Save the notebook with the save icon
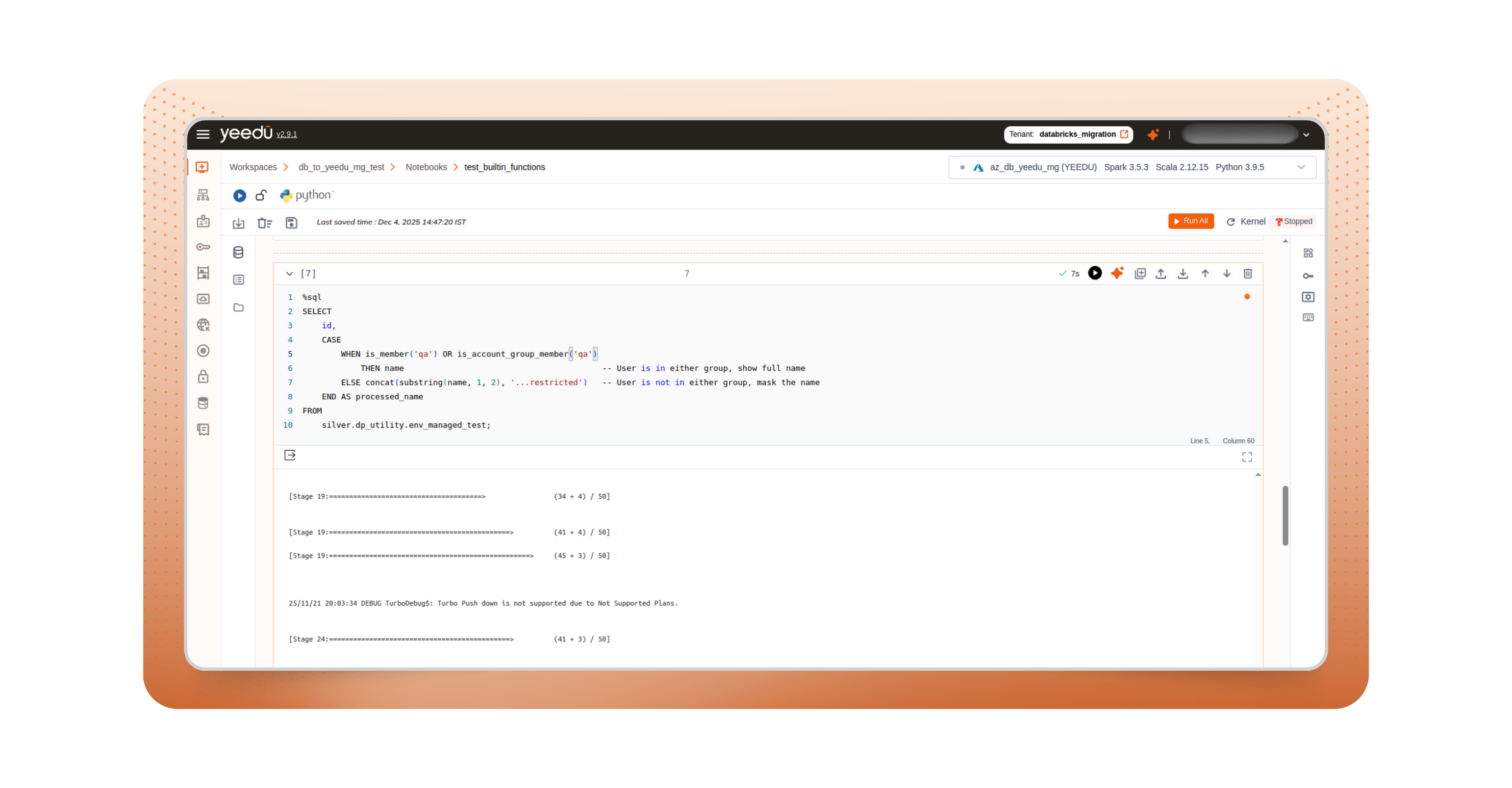1512x788 pixels. 292,223
